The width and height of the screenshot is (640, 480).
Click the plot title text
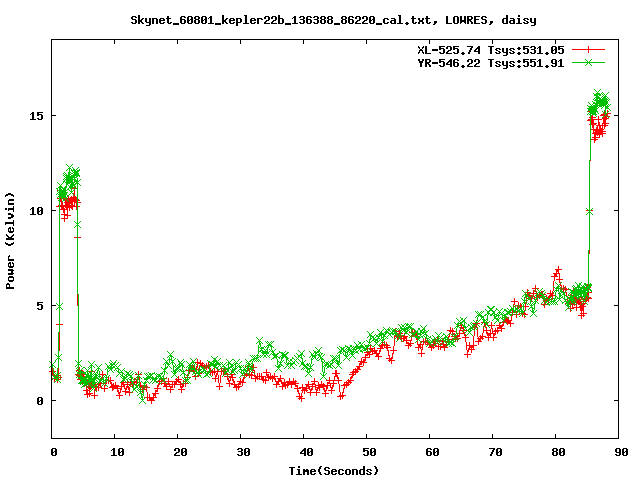click(333, 20)
